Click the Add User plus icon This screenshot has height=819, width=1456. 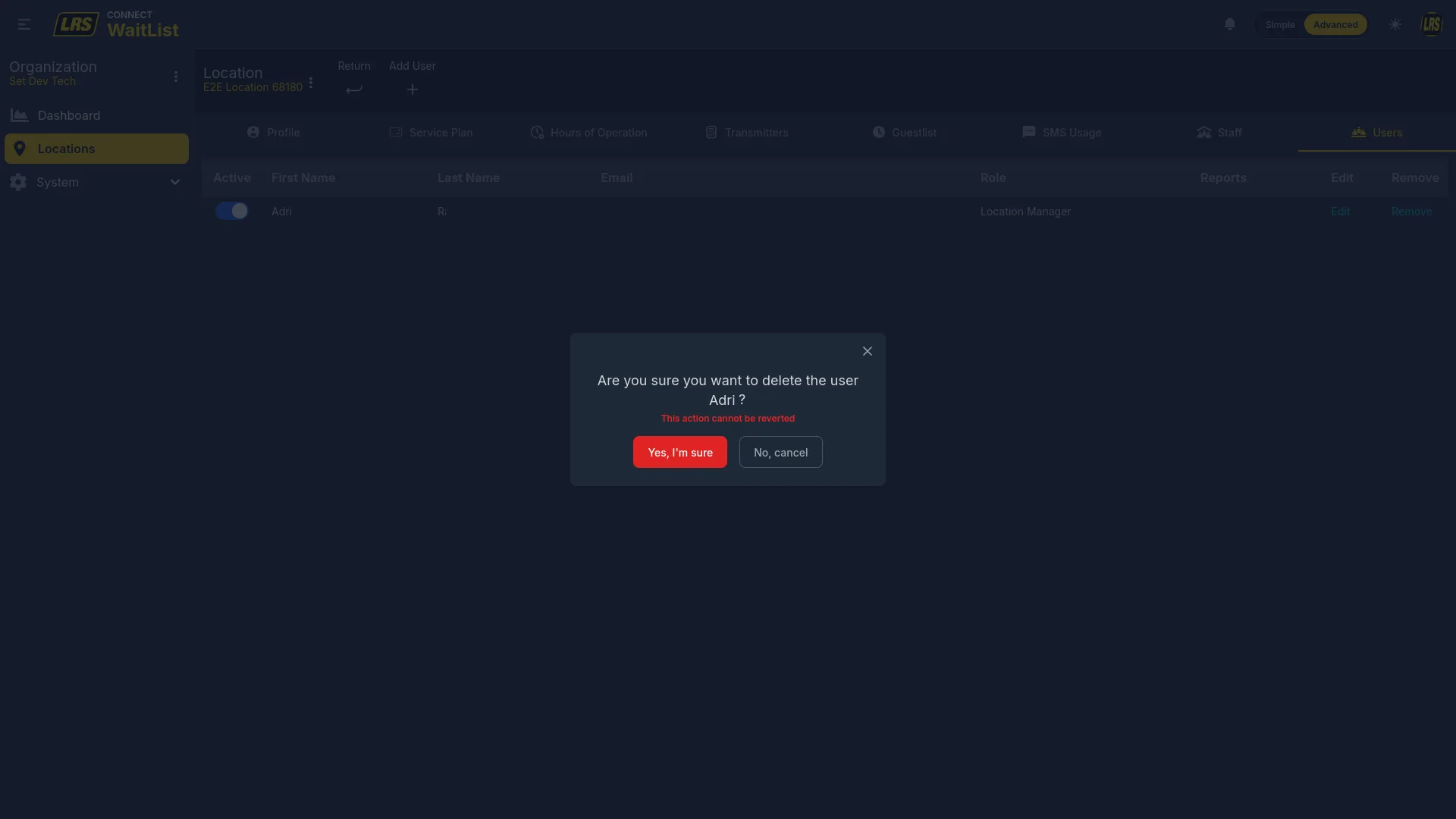(x=413, y=89)
